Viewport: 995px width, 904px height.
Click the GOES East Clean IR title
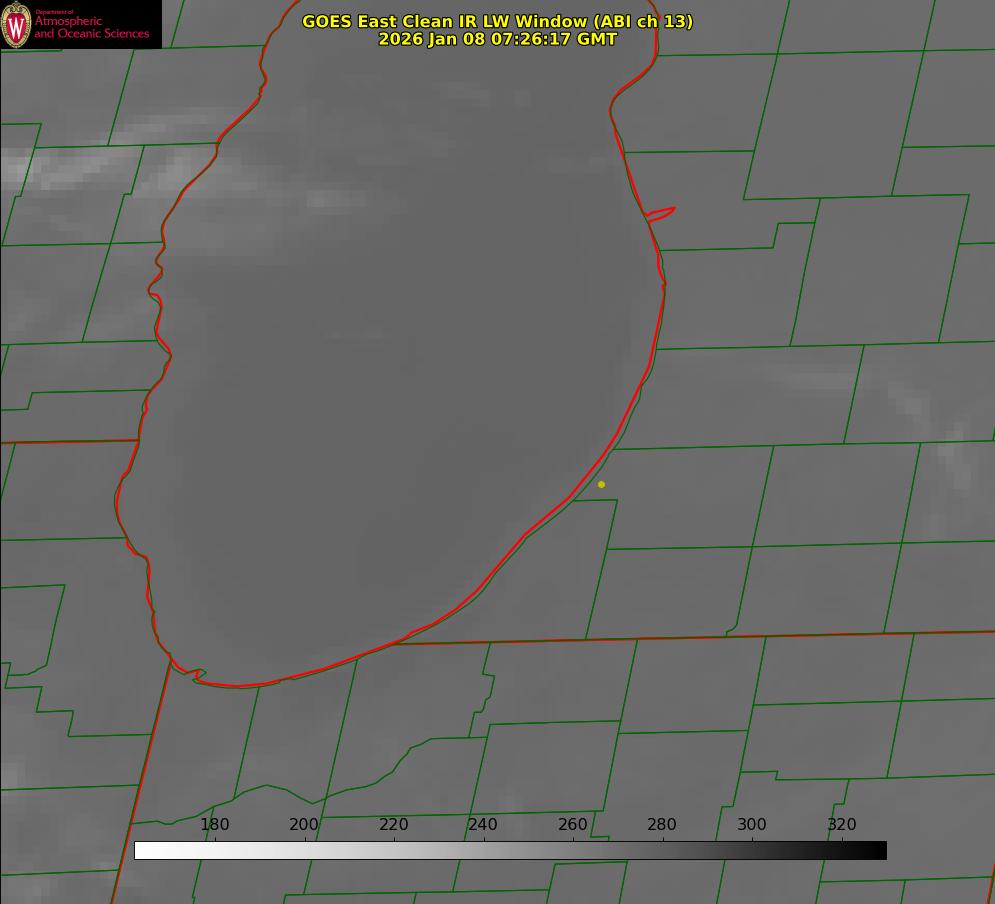(x=497, y=21)
